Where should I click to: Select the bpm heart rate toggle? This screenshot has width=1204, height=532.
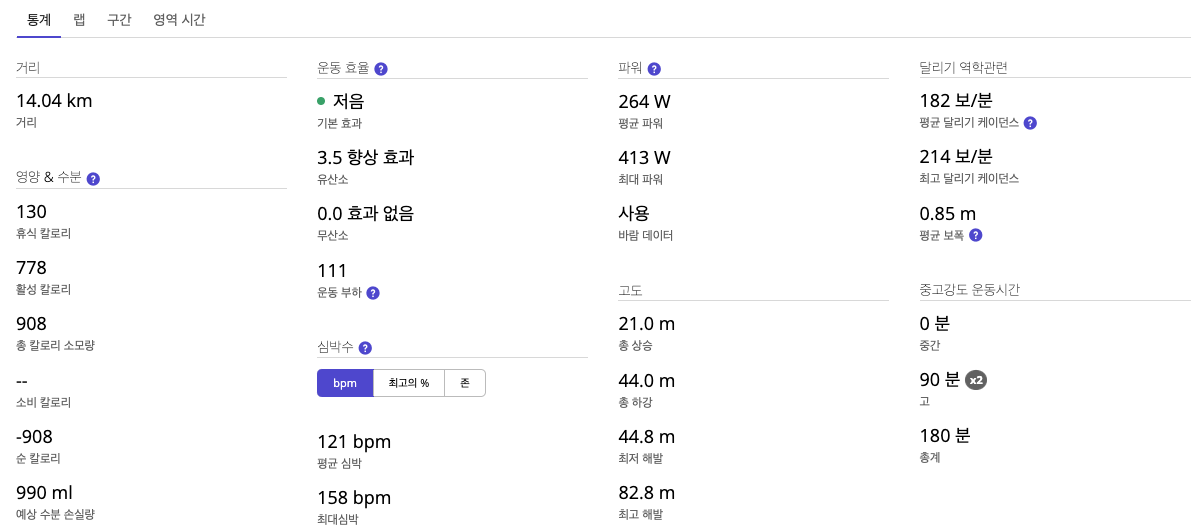tap(345, 383)
